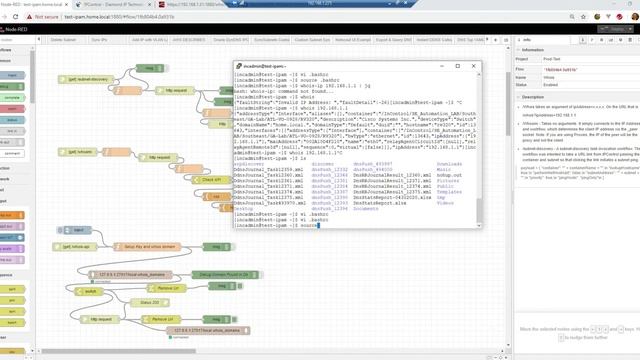
Task: Select the link in node in palette
Action: click(x=12, y=131)
